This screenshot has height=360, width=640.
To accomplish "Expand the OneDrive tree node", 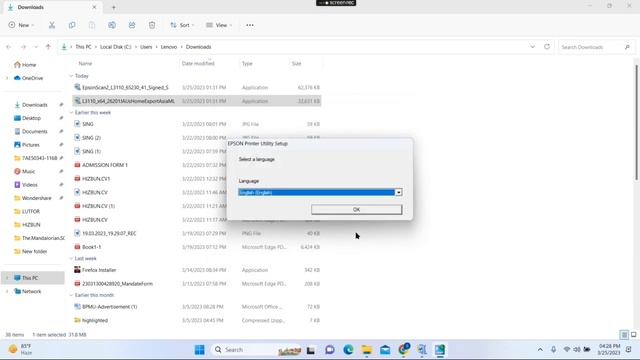I will click(x=7, y=78).
